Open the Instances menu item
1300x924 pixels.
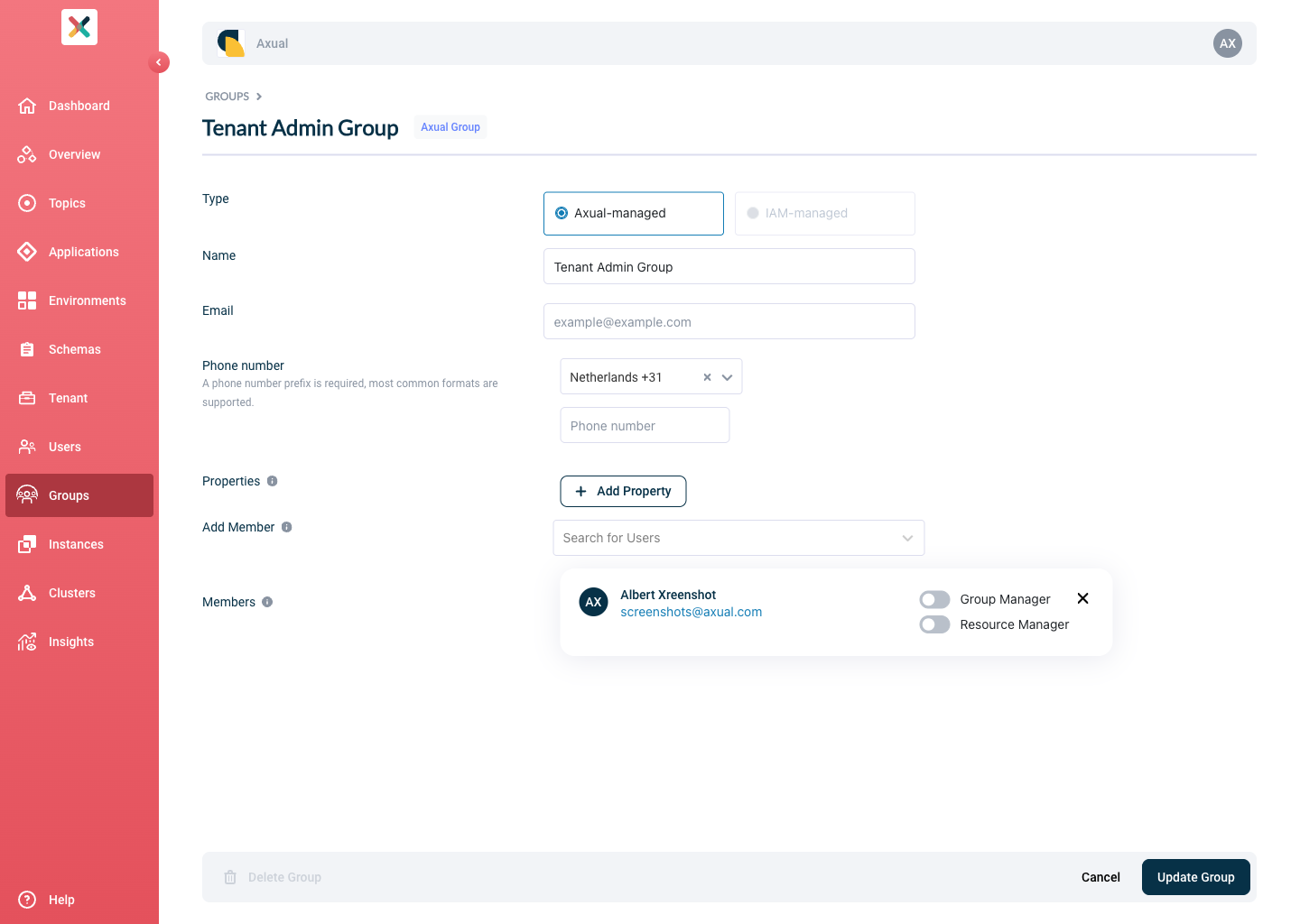[79, 544]
